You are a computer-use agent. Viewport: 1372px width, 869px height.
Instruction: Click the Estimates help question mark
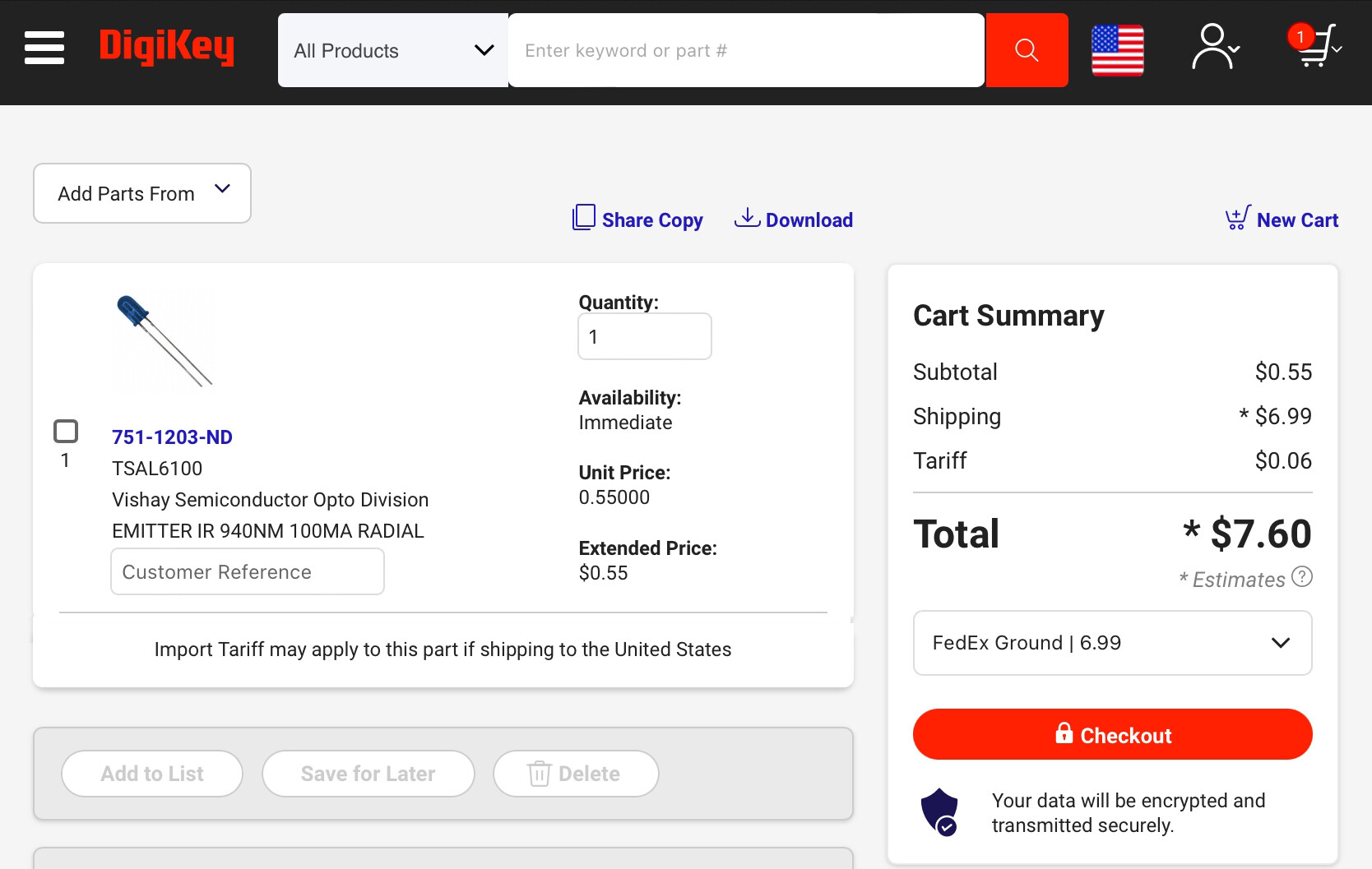pos(1301,577)
